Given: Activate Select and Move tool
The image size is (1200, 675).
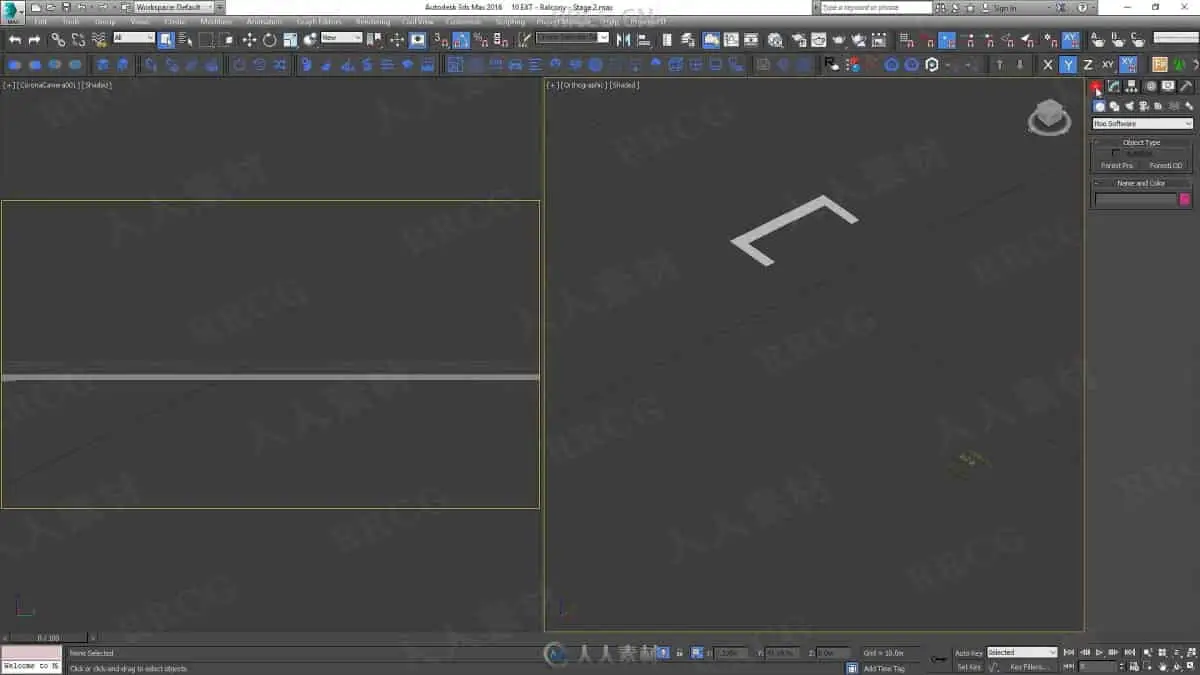Looking at the screenshot, I should (x=249, y=40).
